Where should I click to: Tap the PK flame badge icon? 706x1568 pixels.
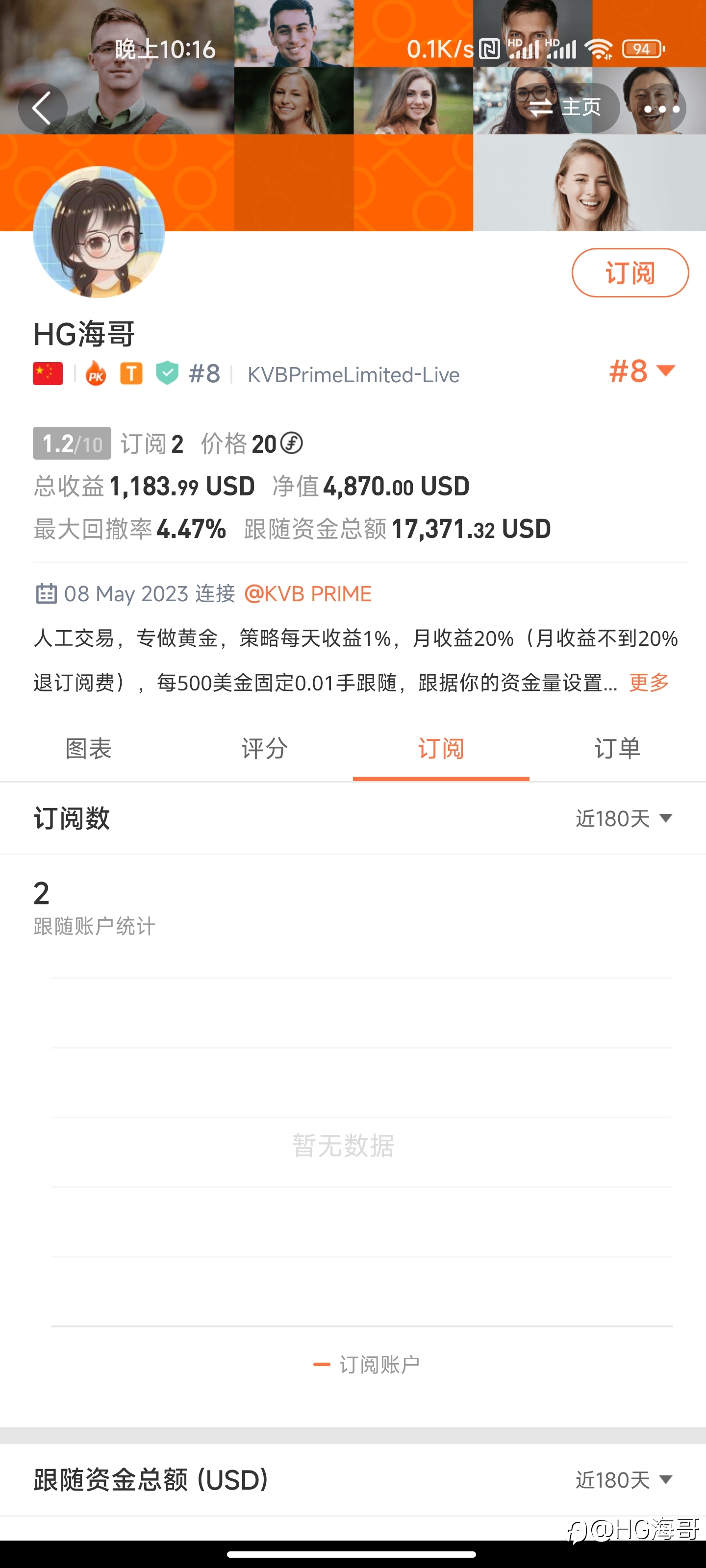(x=96, y=373)
